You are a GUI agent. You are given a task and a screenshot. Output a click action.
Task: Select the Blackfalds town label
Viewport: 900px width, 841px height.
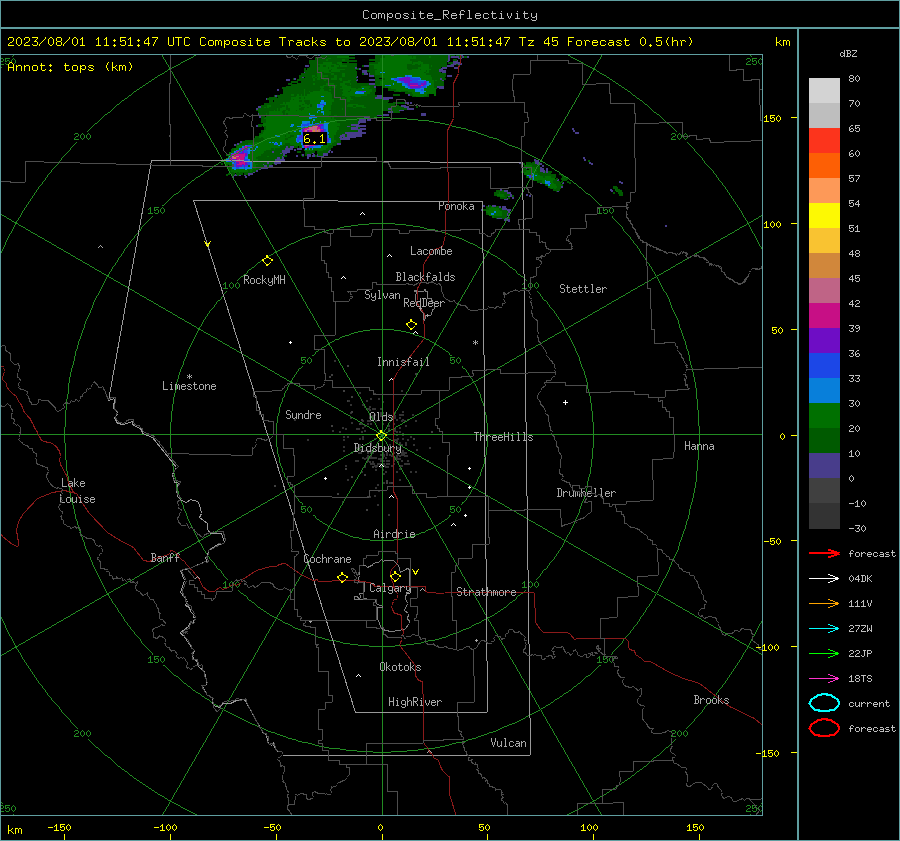[425, 277]
